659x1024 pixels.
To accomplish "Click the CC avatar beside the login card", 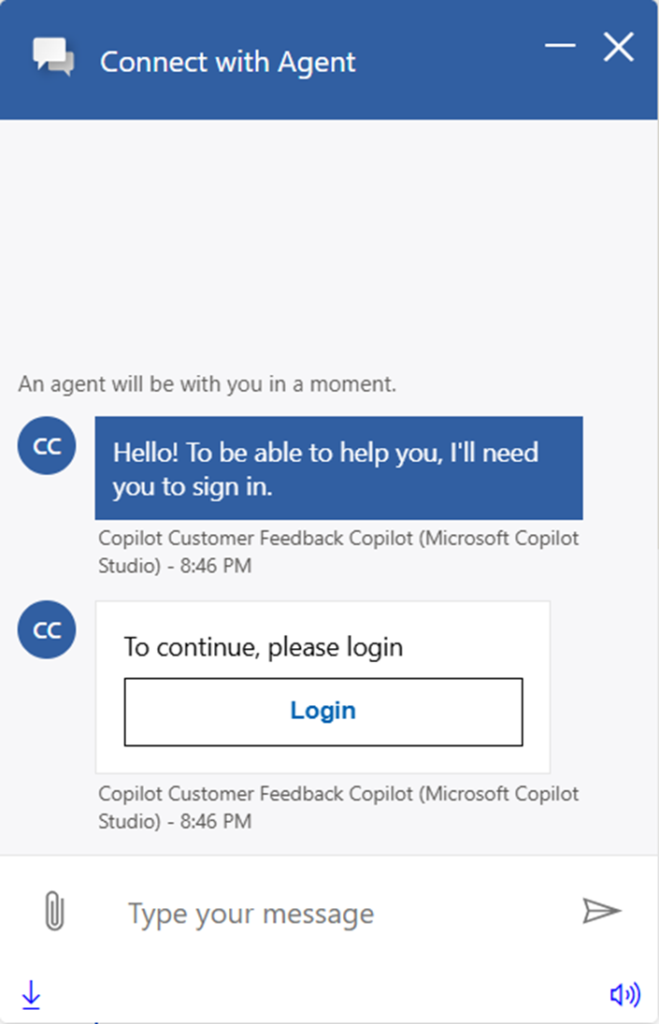I will click(47, 630).
